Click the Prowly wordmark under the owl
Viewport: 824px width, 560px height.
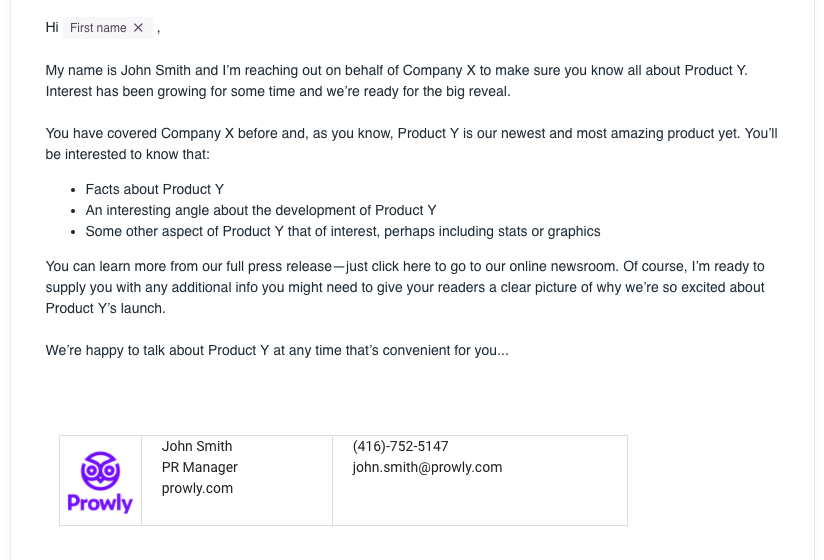click(100, 503)
